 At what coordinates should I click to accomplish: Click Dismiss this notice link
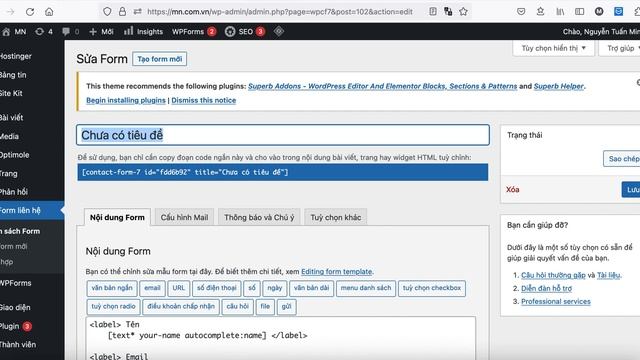point(204,100)
